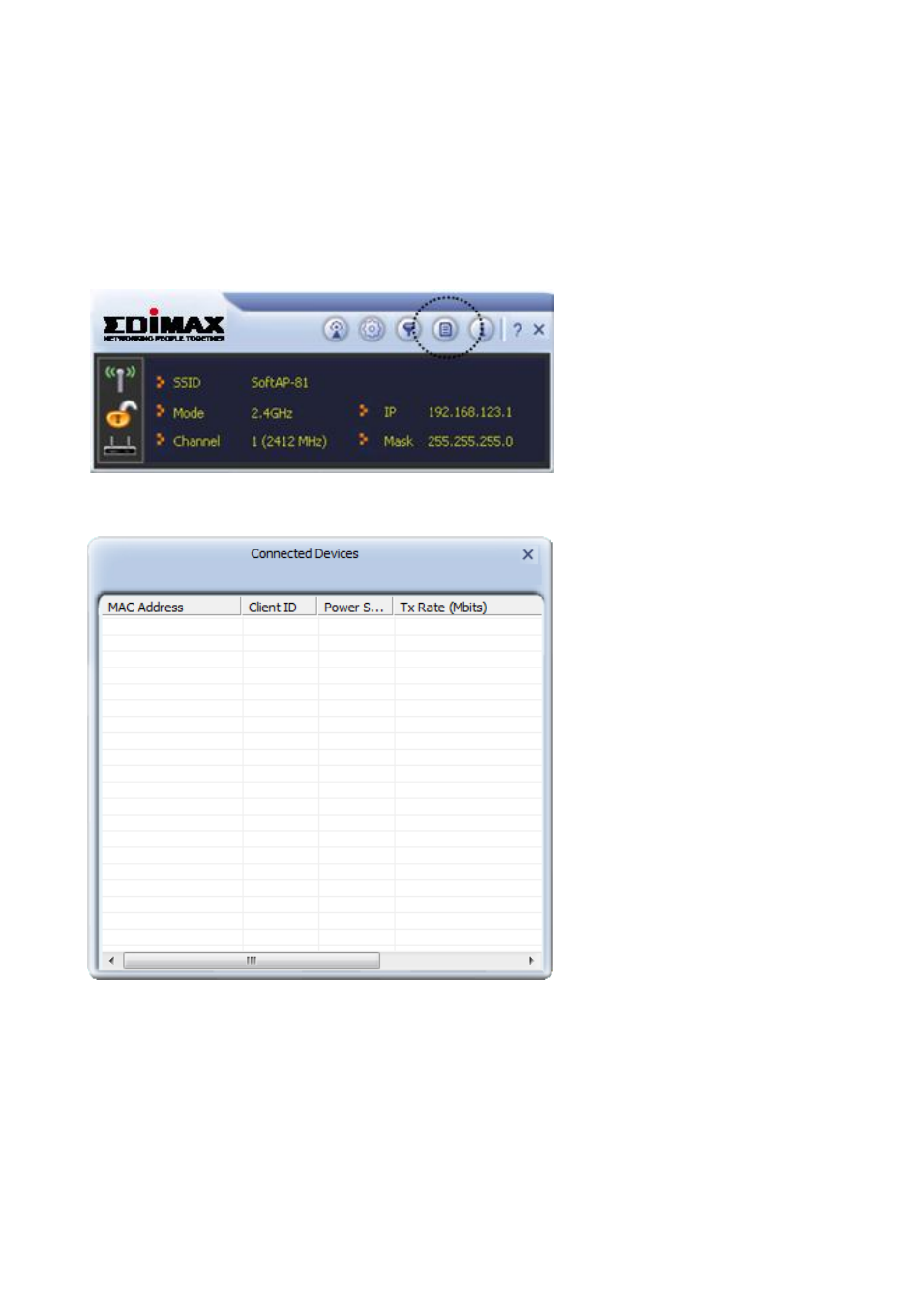Sort by Client ID column header

[279, 607]
